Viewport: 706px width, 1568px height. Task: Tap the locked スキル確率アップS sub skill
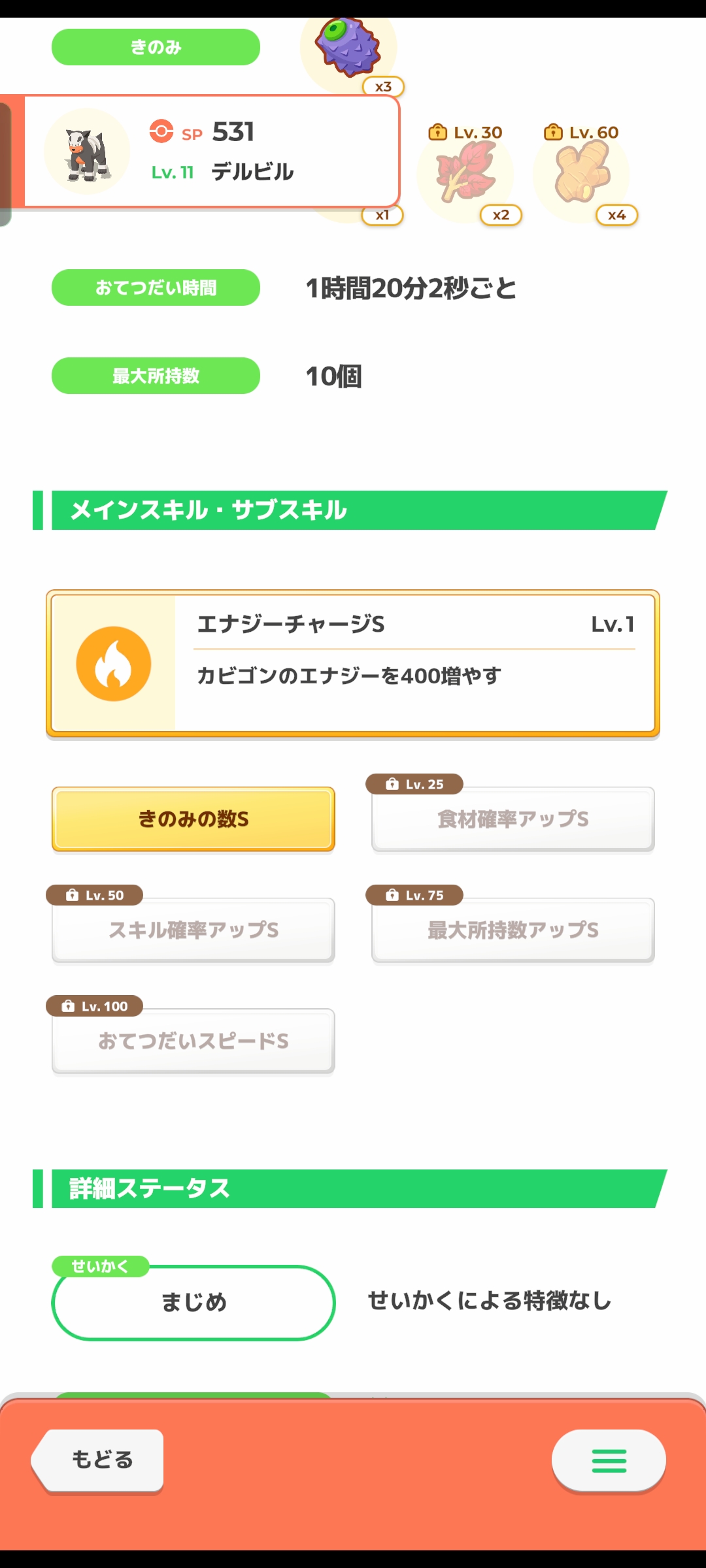coord(193,930)
